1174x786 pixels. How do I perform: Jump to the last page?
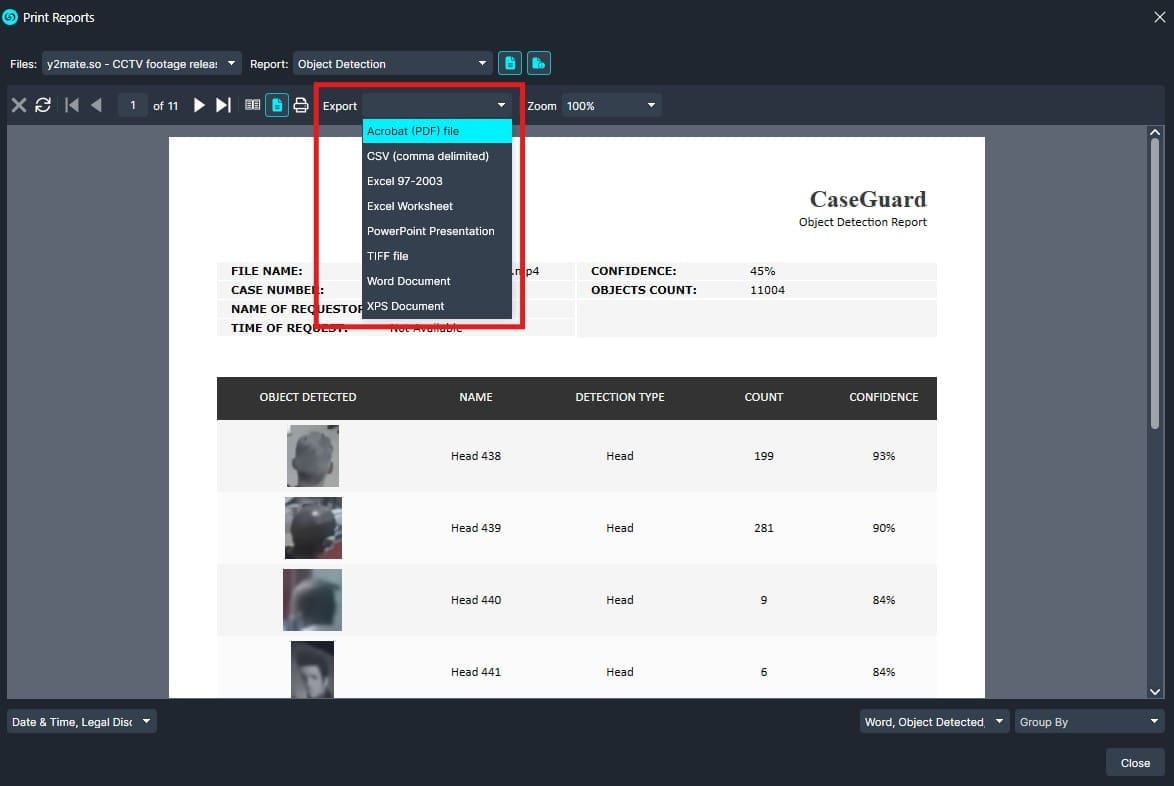pyautogui.click(x=223, y=104)
